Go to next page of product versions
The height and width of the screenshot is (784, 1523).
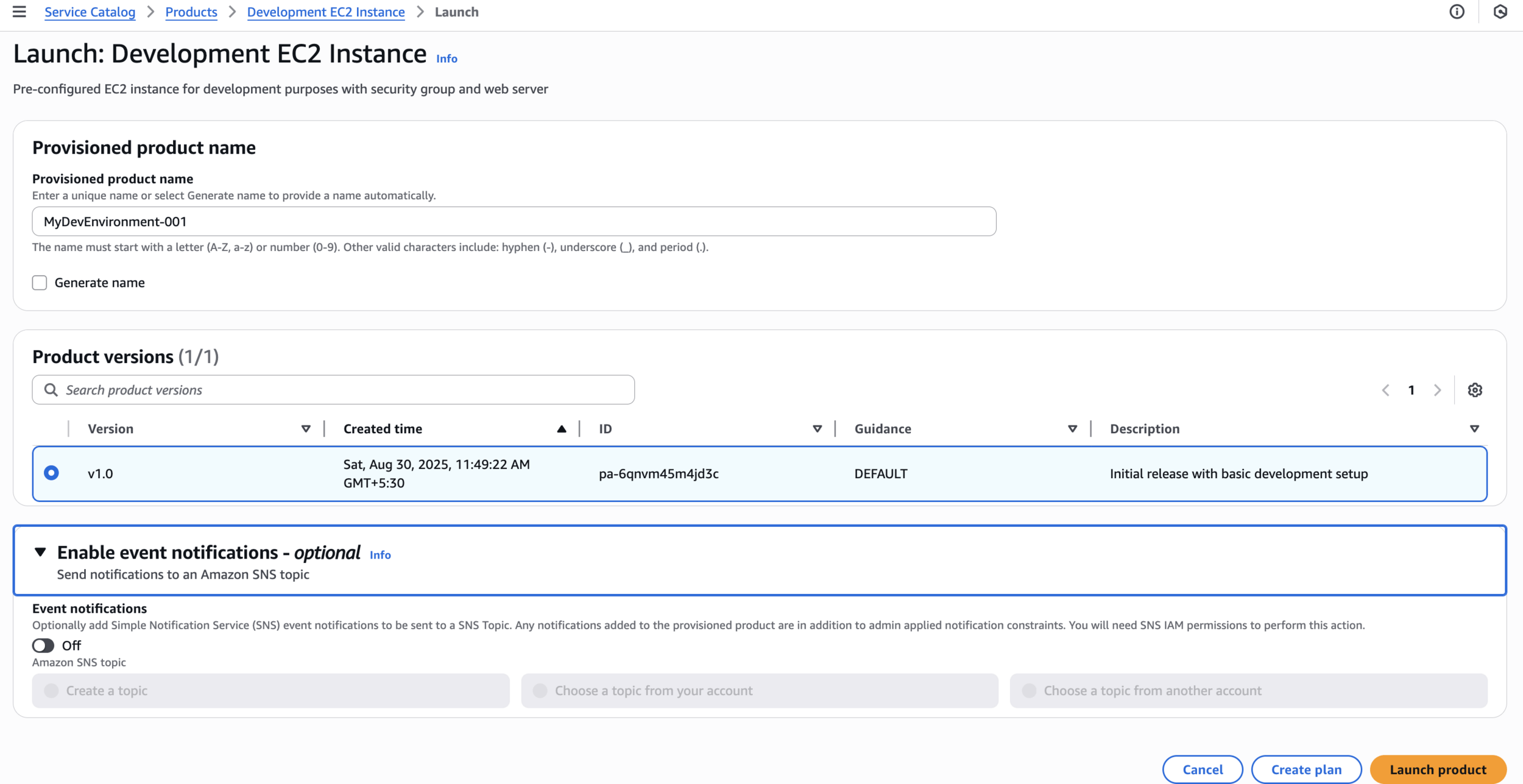pos(1438,390)
